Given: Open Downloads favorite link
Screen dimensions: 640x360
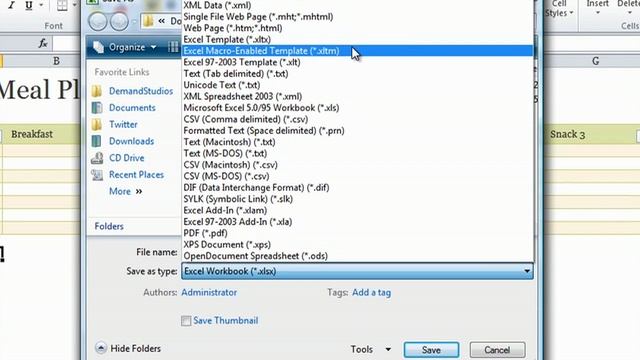Looking at the screenshot, I should [x=131, y=141].
